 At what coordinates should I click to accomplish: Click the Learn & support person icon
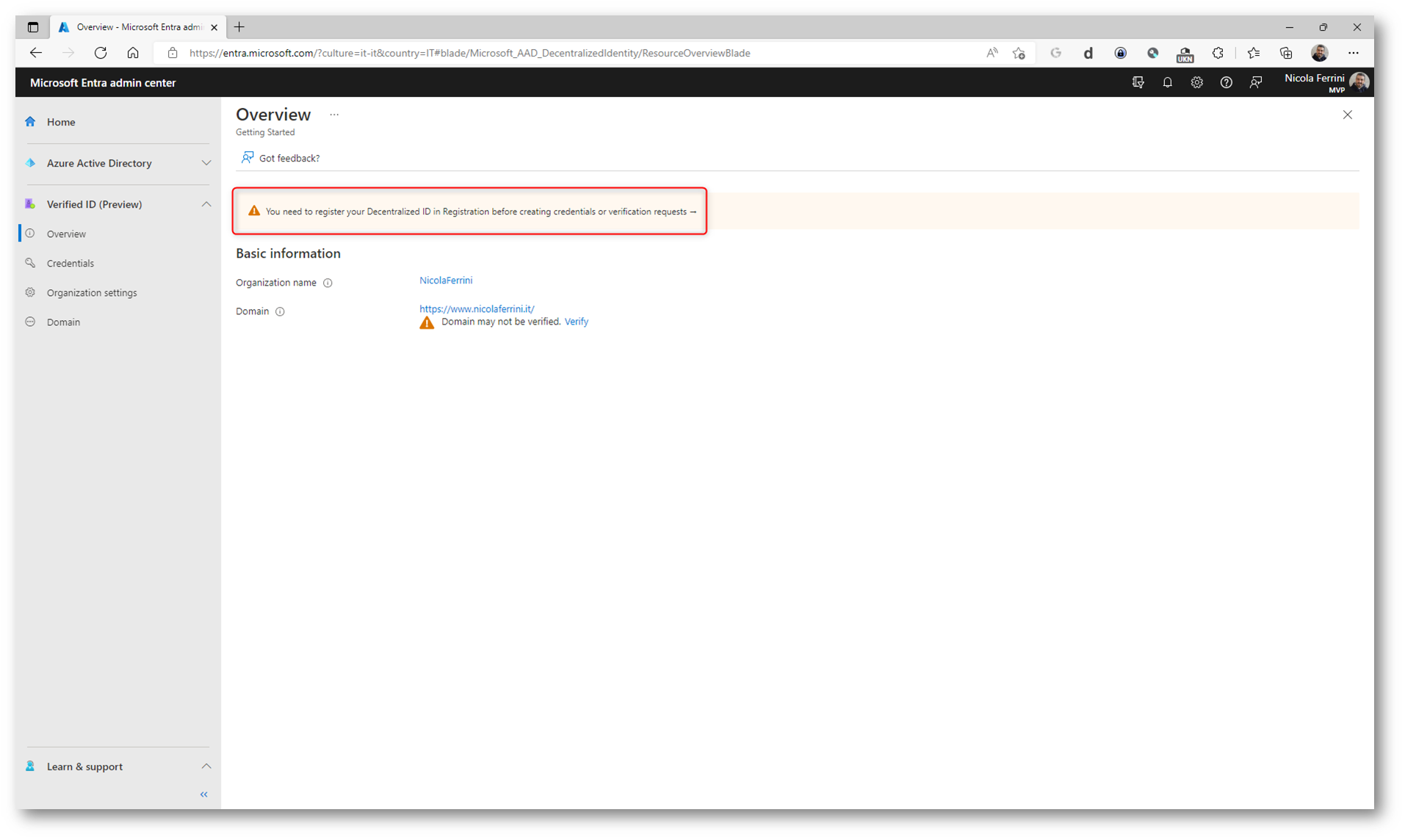pyautogui.click(x=30, y=767)
